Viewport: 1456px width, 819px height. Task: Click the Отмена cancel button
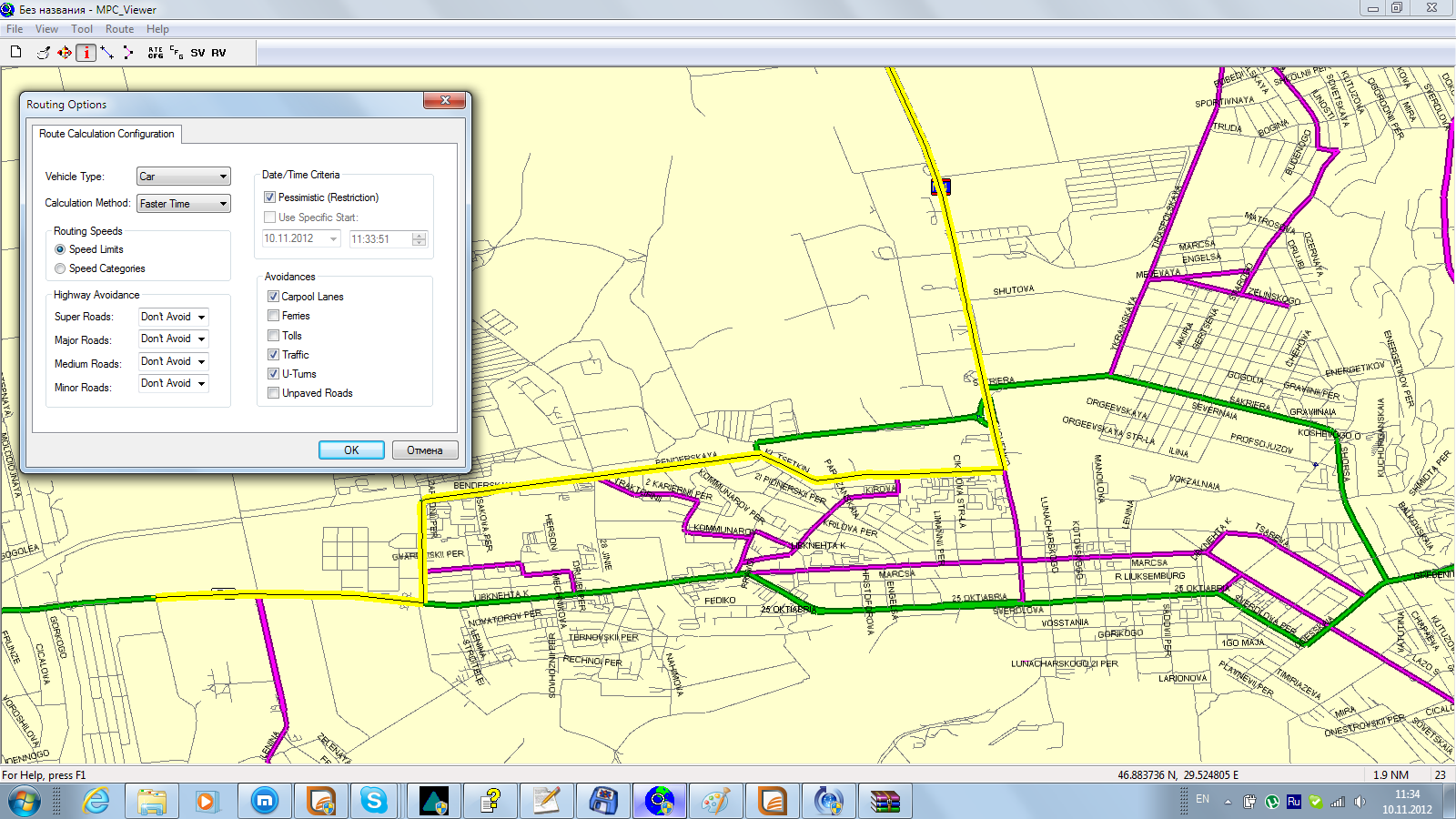pos(424,450)
